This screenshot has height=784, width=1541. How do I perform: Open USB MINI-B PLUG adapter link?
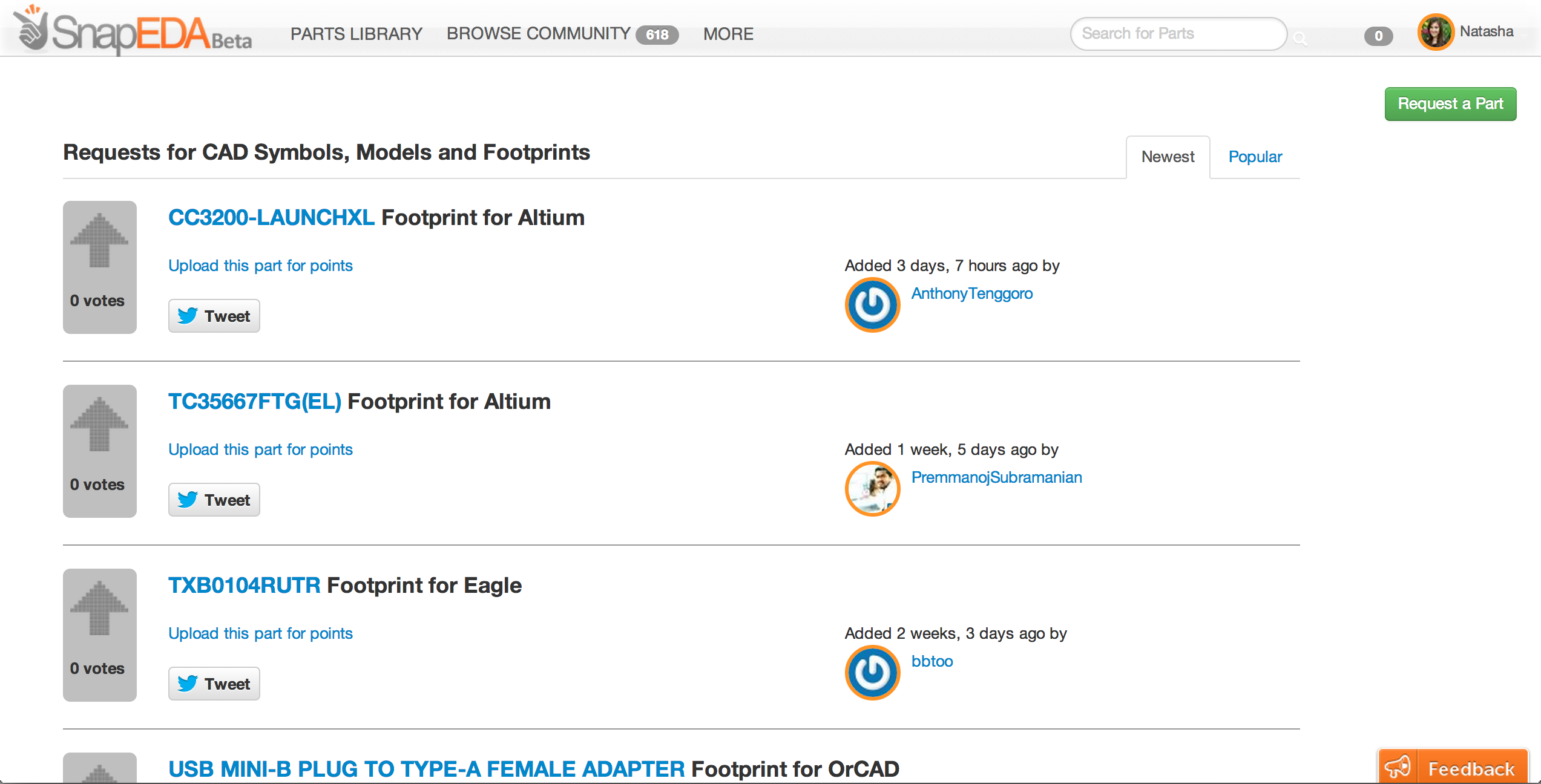tap(427, 769)
